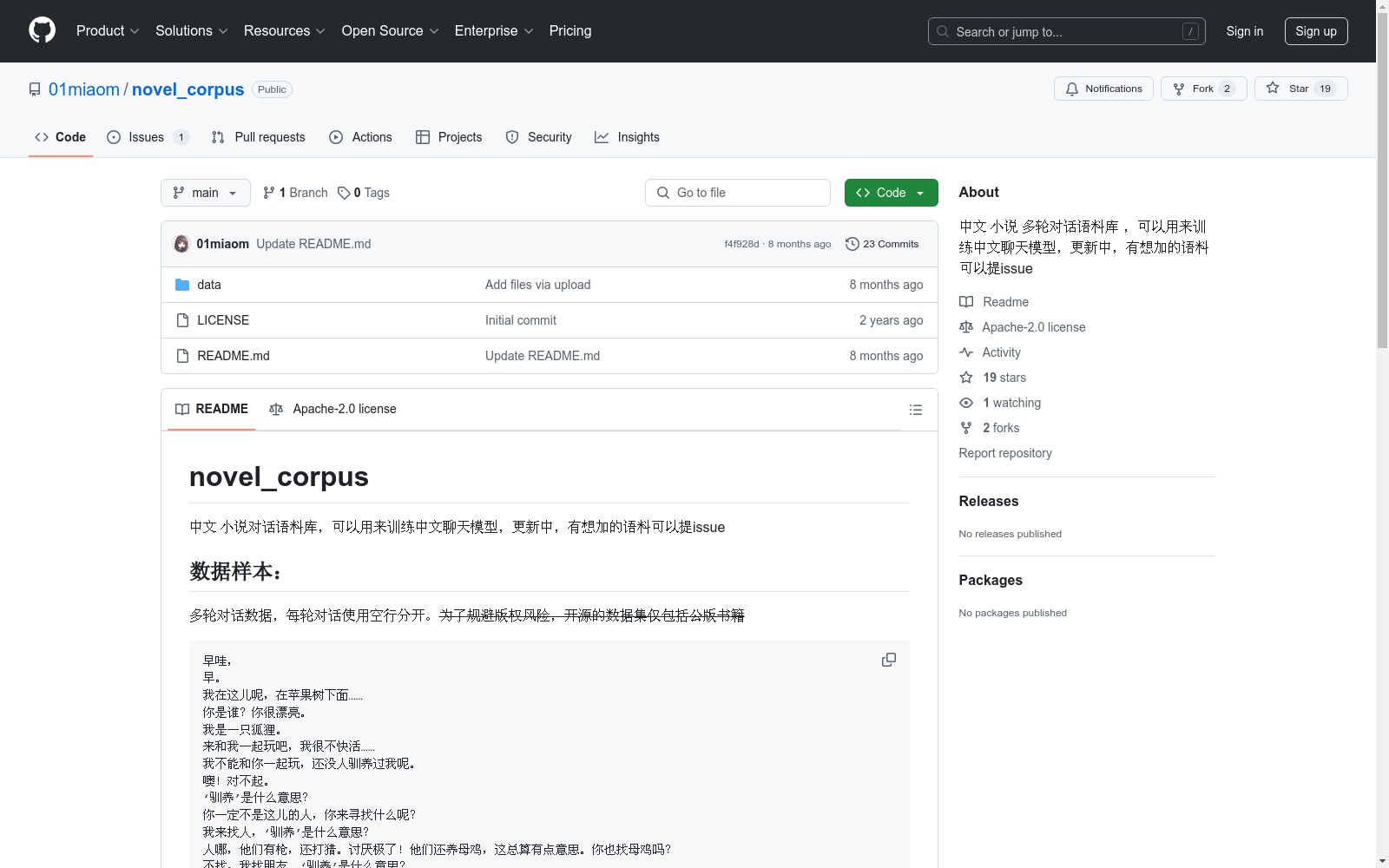Click the LICENSE file icon
Image resolution: width=1389 pixels, height=868 pixels.
tap(182, 320)
